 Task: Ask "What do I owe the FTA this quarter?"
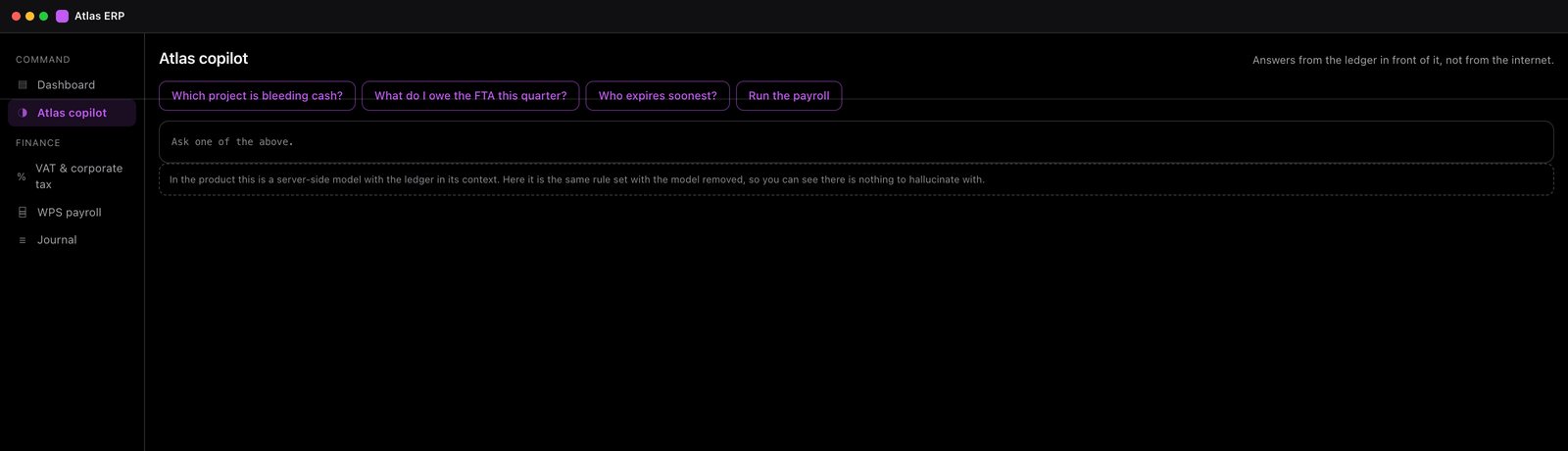tap(470, 96)
